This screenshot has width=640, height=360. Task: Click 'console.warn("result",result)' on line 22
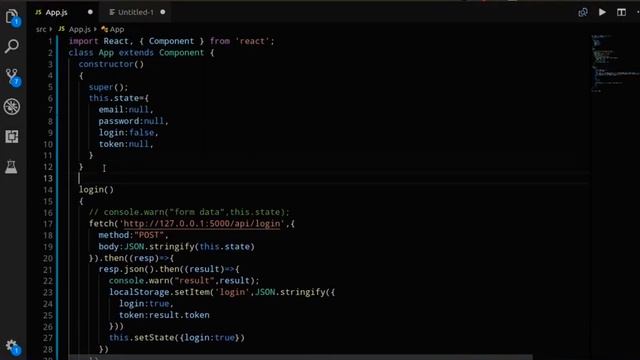tap(182, 281)
